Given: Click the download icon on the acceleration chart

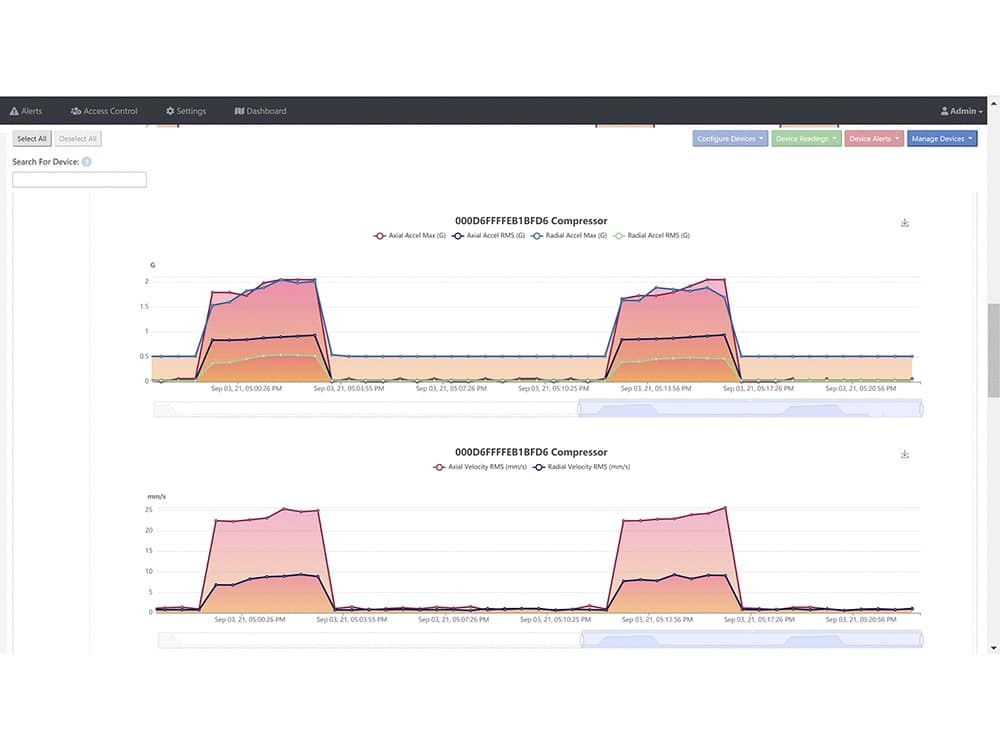Looking at the screenshot, I should coord(905,222).
